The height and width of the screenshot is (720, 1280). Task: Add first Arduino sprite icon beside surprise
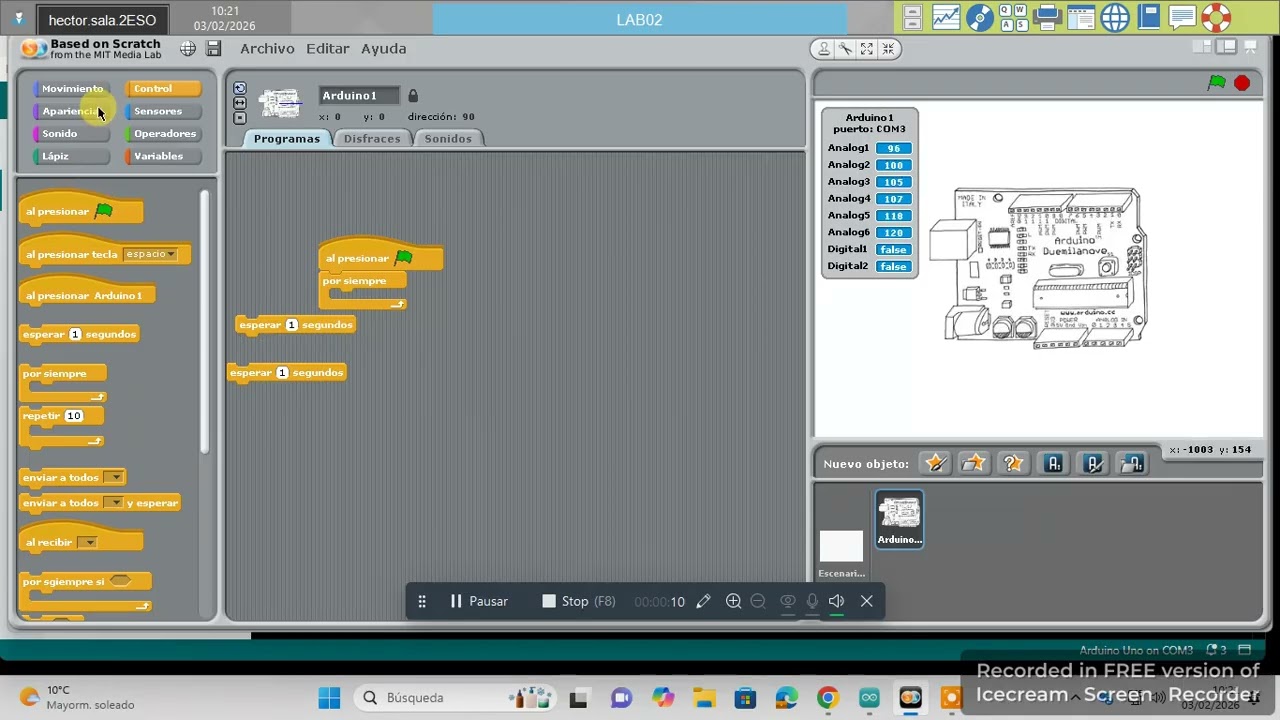(x=1053, y=463)
